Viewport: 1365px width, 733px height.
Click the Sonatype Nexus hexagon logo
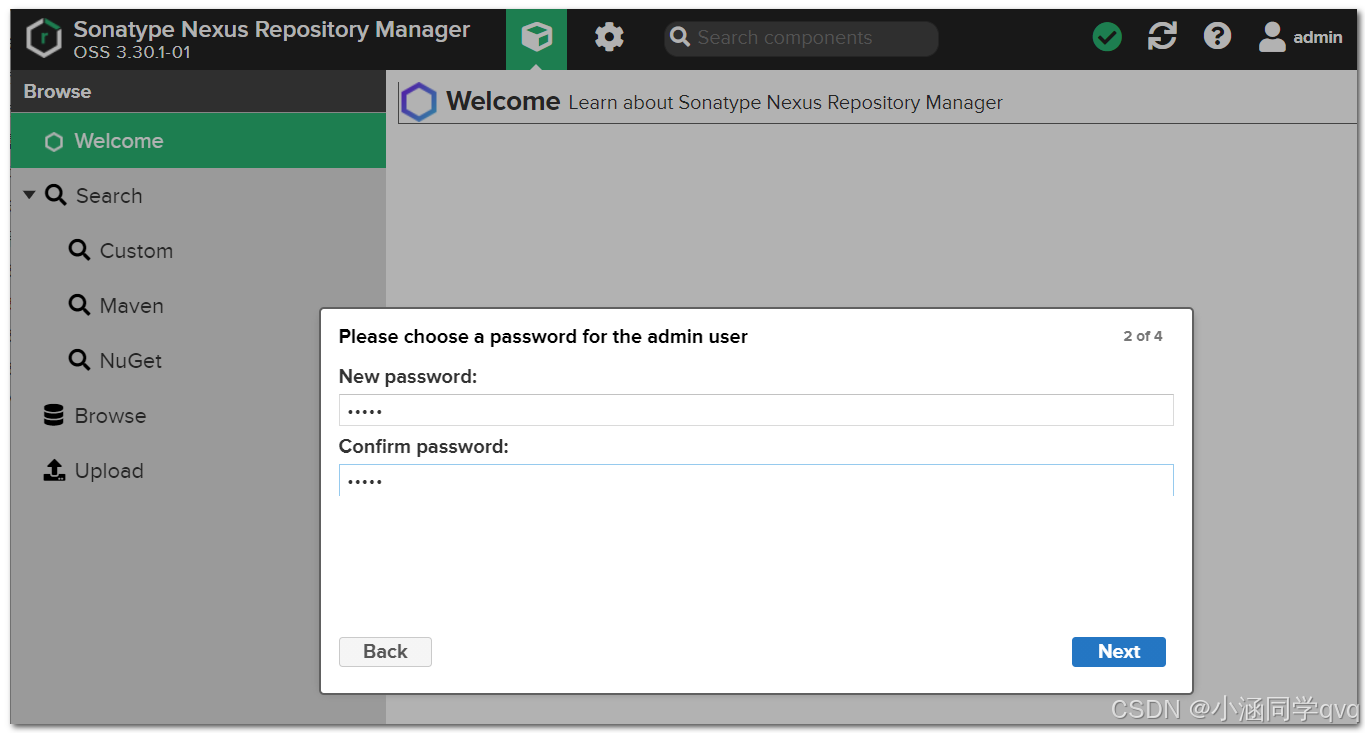pyautogui.click(x=44, y=39)
